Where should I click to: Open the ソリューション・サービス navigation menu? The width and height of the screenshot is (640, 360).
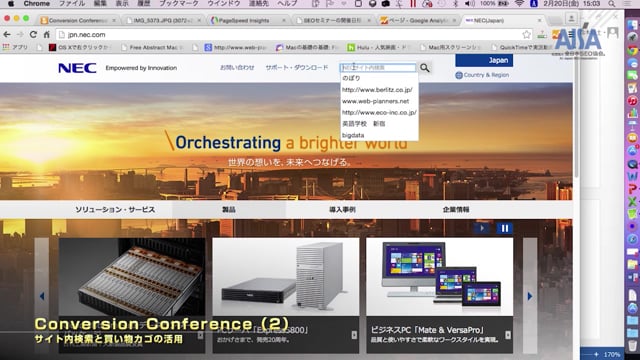115,209
